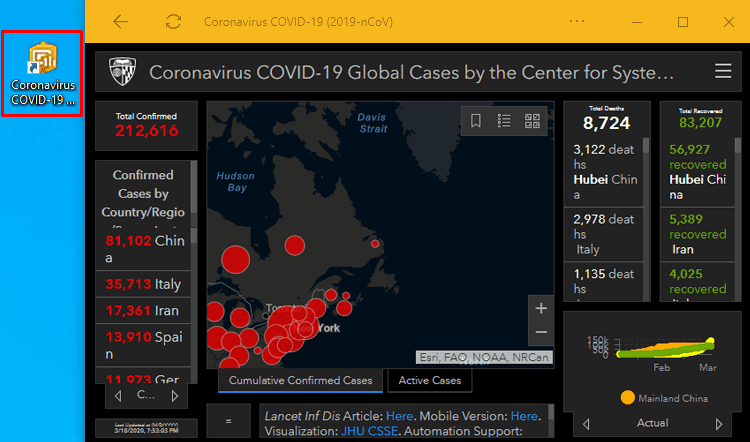Minimize the Coronavirus COVID-19 window
Viewport: 750px width, 442px height.
pyautogui.click(x=637, y=22)
